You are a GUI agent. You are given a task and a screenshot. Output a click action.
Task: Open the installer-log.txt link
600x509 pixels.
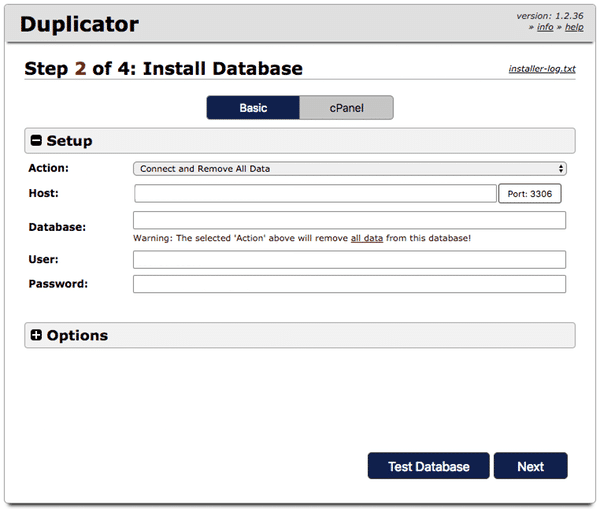[542, 69]
